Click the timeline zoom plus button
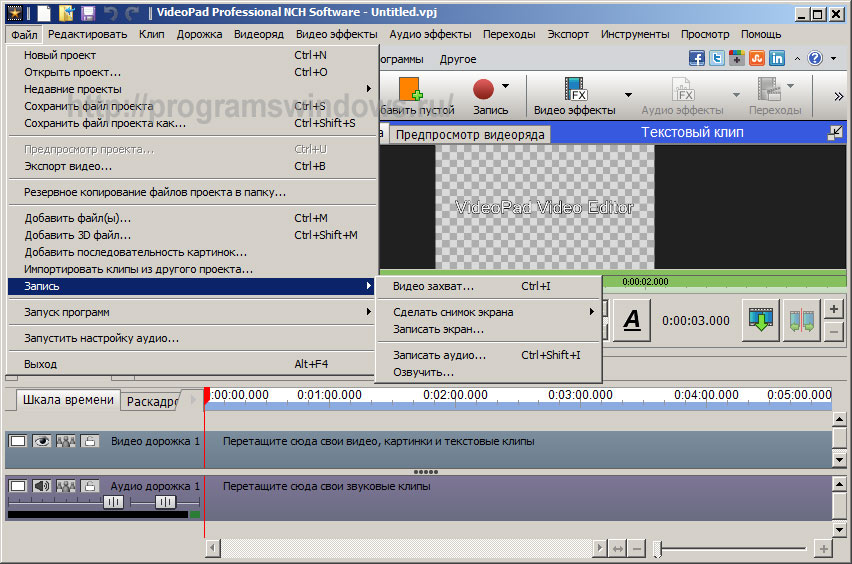The width and height of the screenshot is (852, 564). (824, 549)
